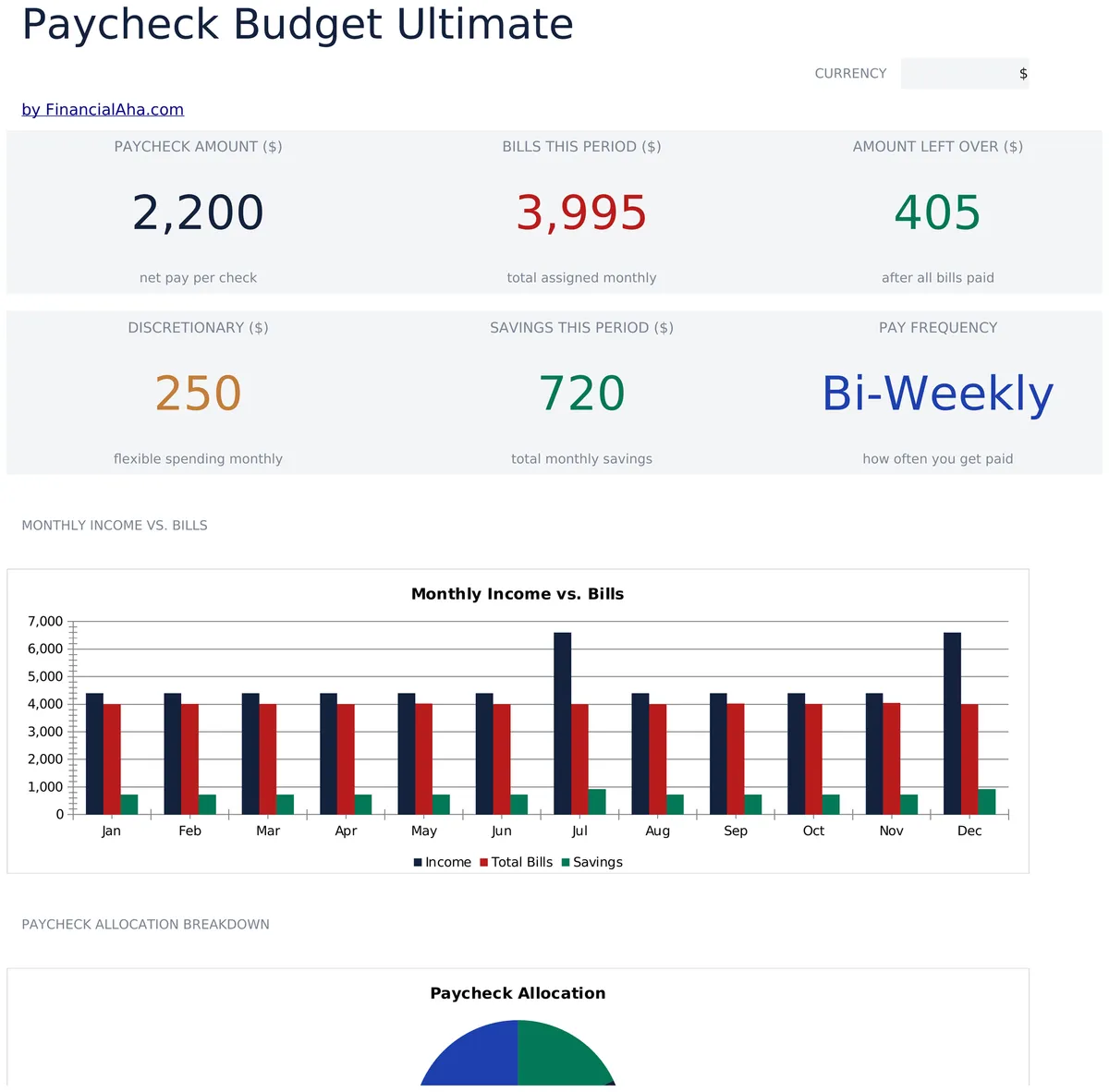The height and width of the screenshot is (1092, 1109).
Task: Click the Jun axis label
Action: (502, 831)
